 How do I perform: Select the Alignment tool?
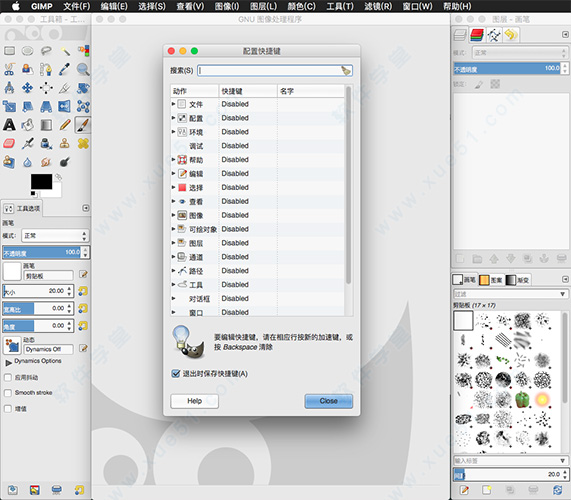click(x=46, y=88)
